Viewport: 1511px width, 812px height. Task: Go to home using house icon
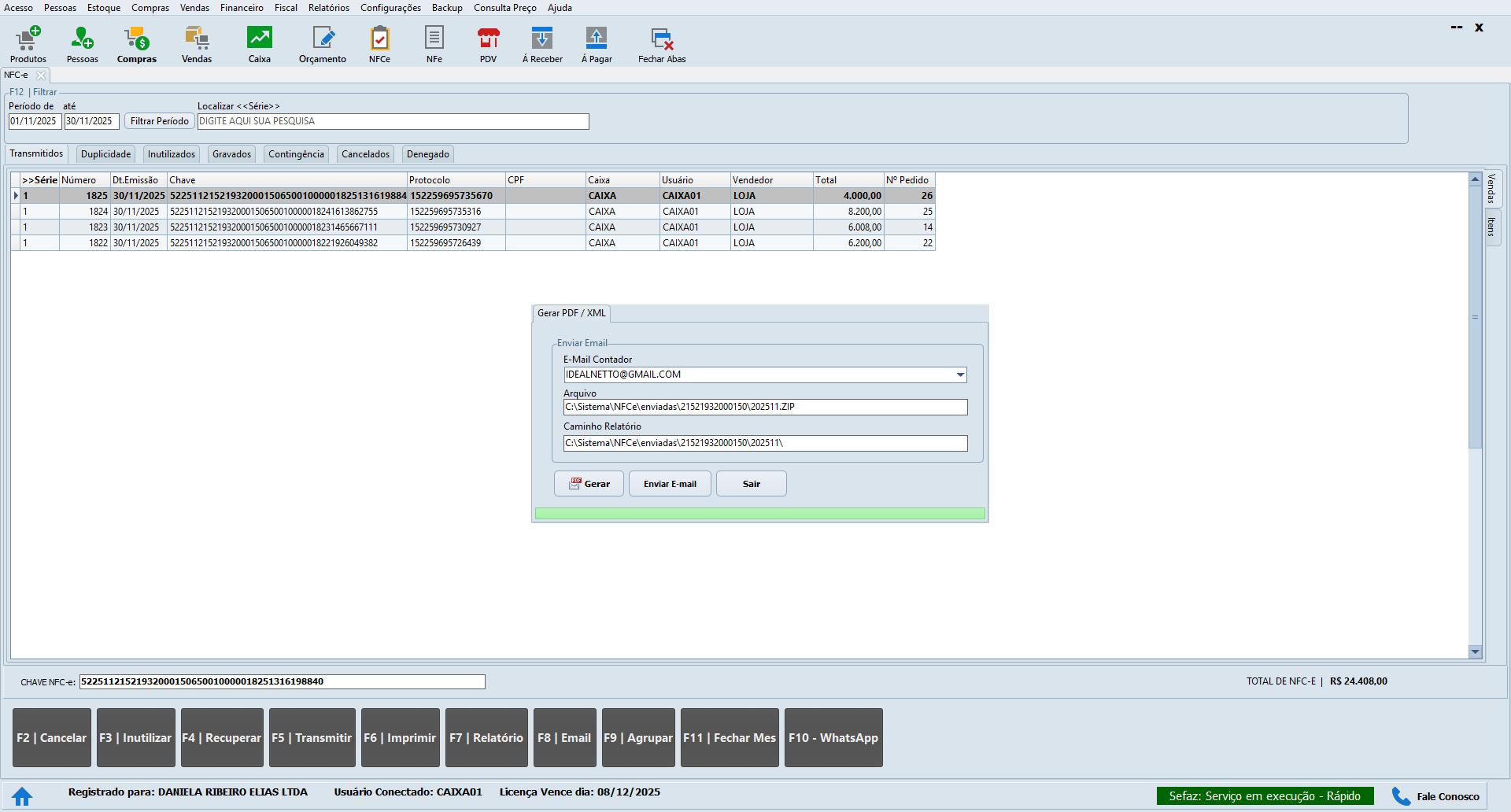tap(22, 796)
